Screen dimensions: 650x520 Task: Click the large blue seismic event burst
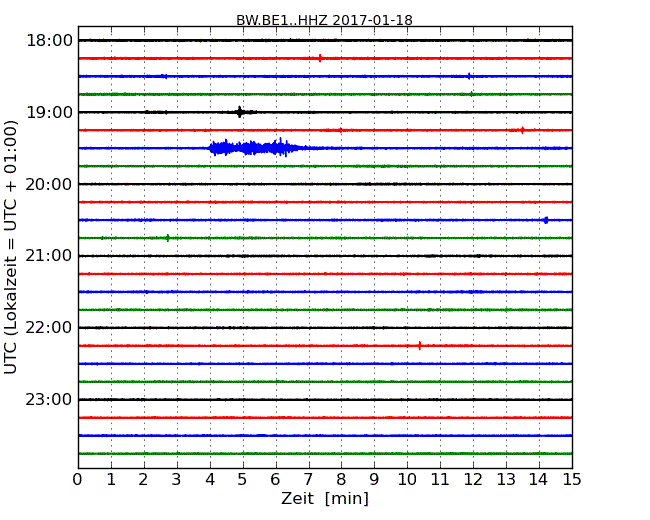pos(256,148)
